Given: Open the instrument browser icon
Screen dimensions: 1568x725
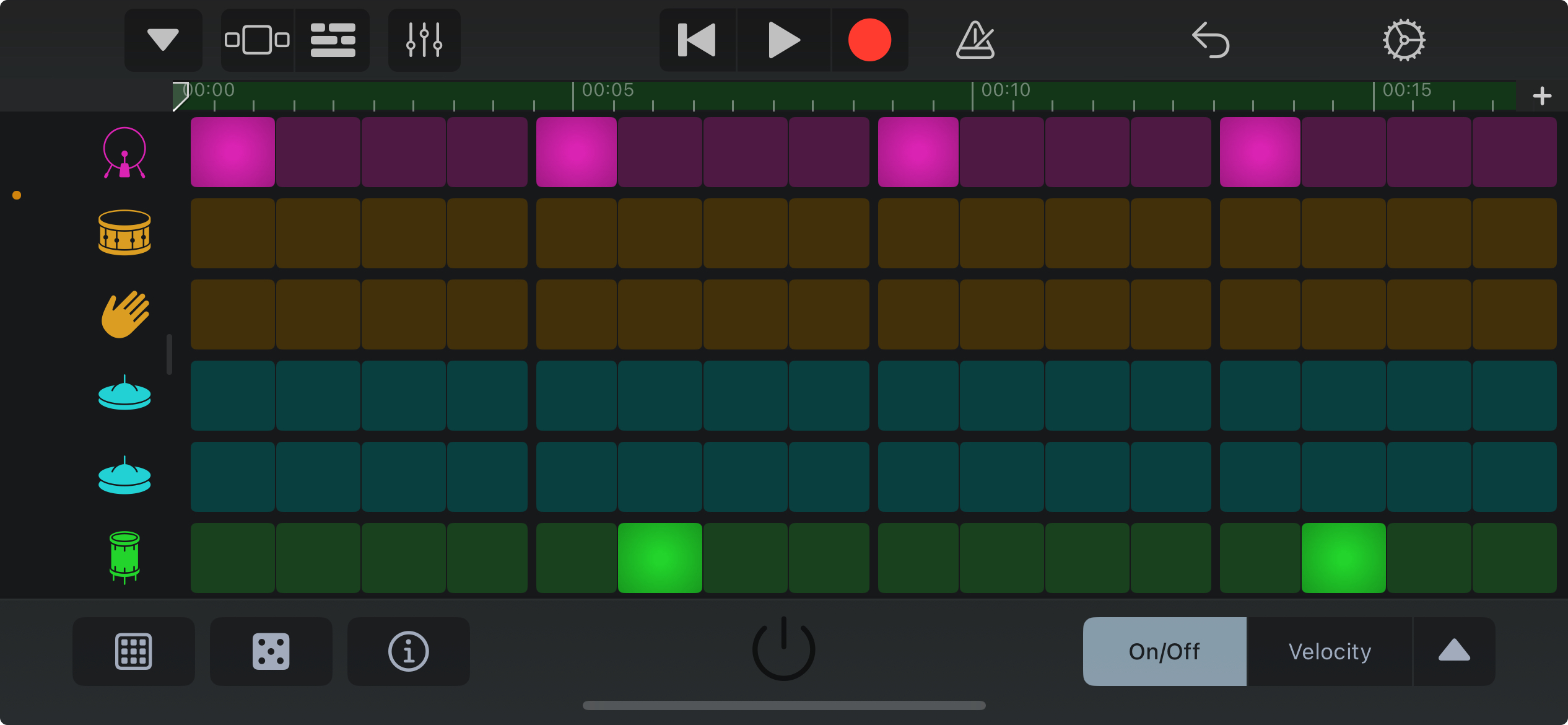Looking at the screenshot, I should pos(257,40).
